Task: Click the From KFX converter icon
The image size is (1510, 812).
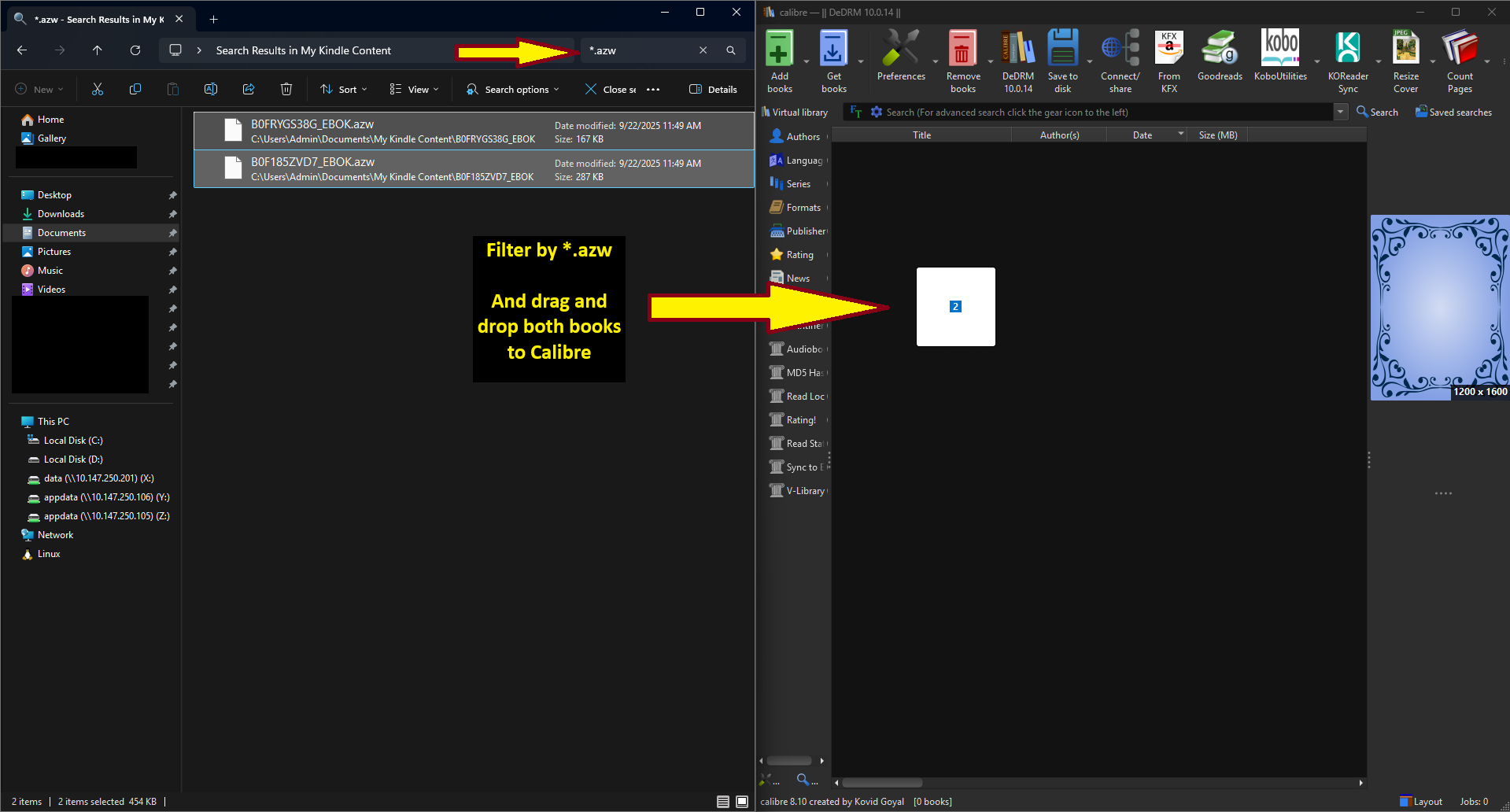Action: 1168,49
